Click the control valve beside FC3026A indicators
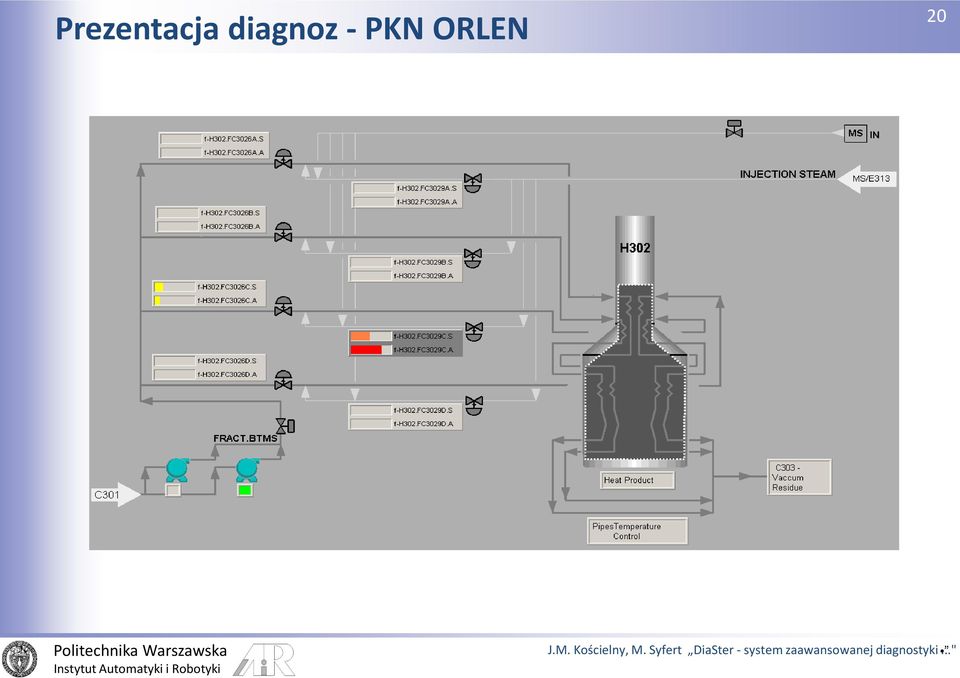Screen dimensions: 960x678 click(283, 159)
